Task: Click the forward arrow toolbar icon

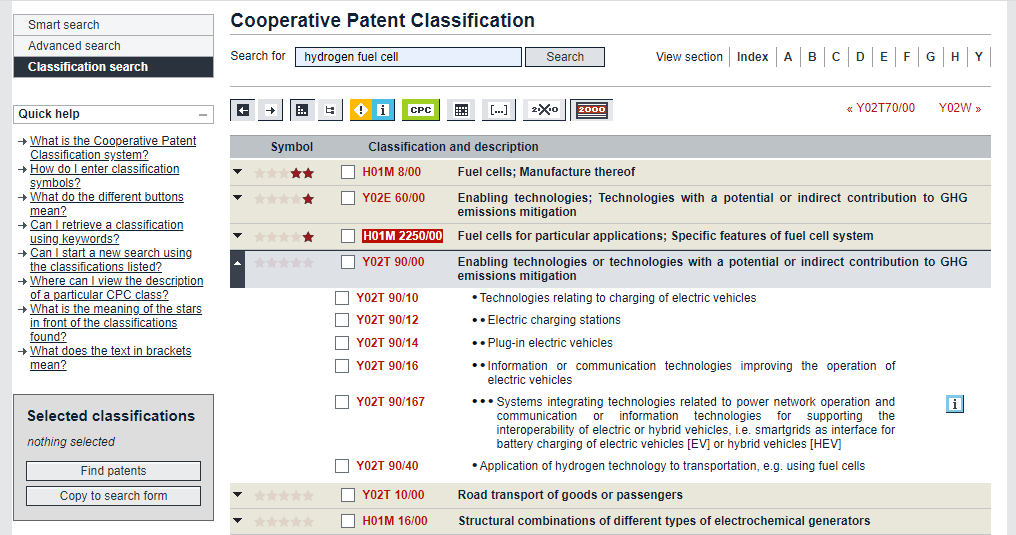Action: [x=271, y=110]
